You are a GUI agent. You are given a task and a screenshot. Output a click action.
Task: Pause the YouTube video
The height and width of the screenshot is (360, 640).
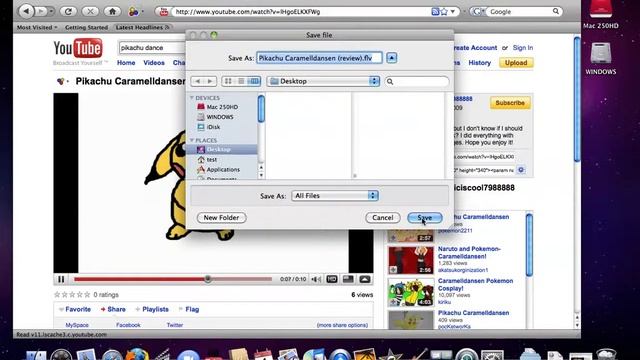pyautogui.click(x=61, y=279)
